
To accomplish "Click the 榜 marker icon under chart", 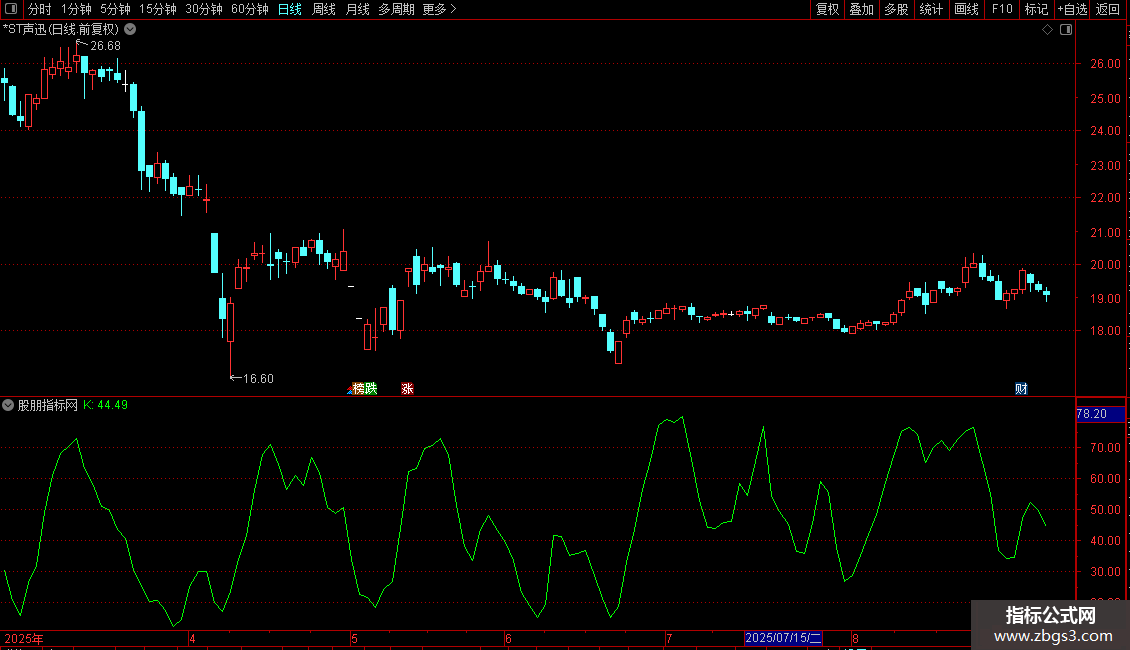I will click(x=357, y=388).
